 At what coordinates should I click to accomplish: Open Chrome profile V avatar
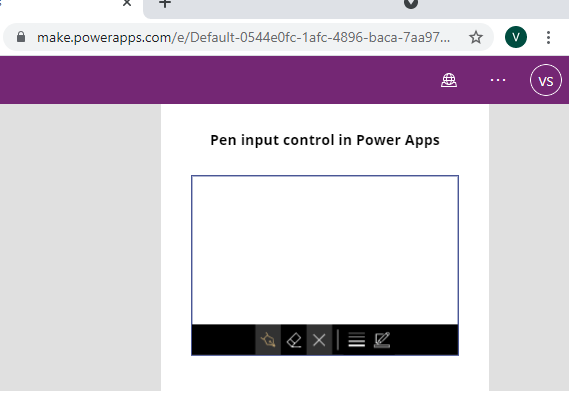[516, 37]
